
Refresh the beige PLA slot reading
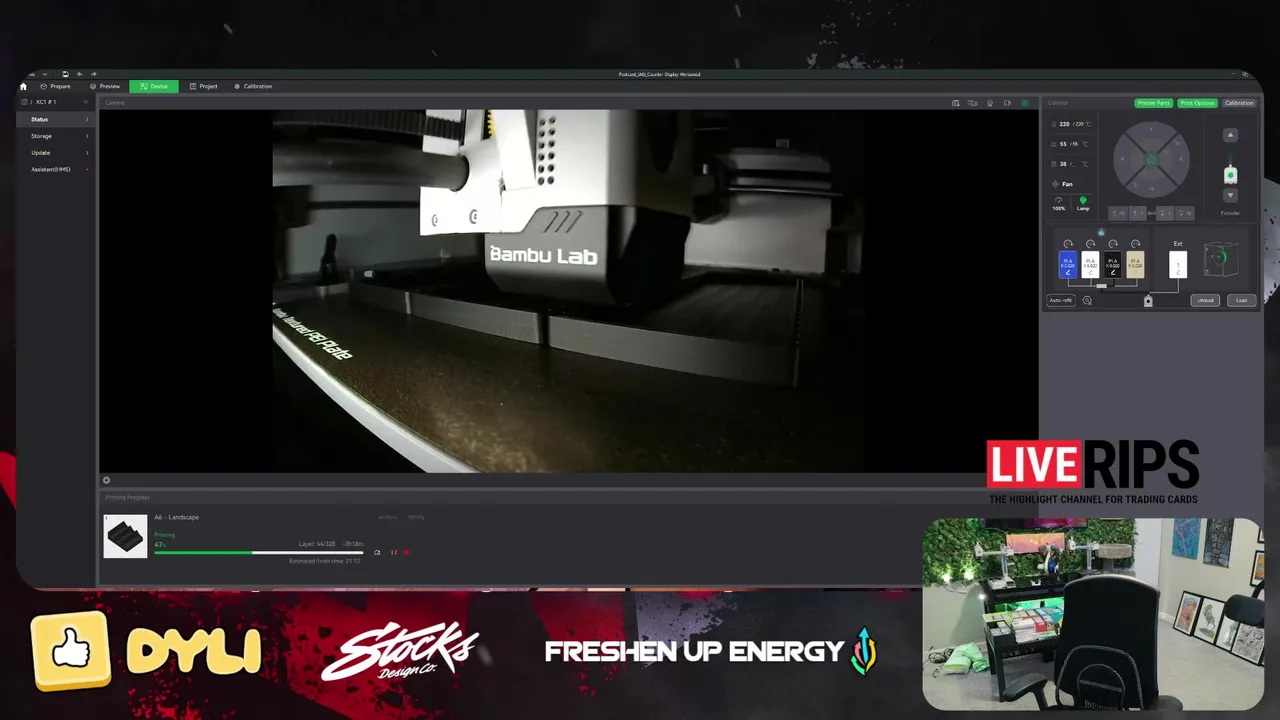point(1135,243)
